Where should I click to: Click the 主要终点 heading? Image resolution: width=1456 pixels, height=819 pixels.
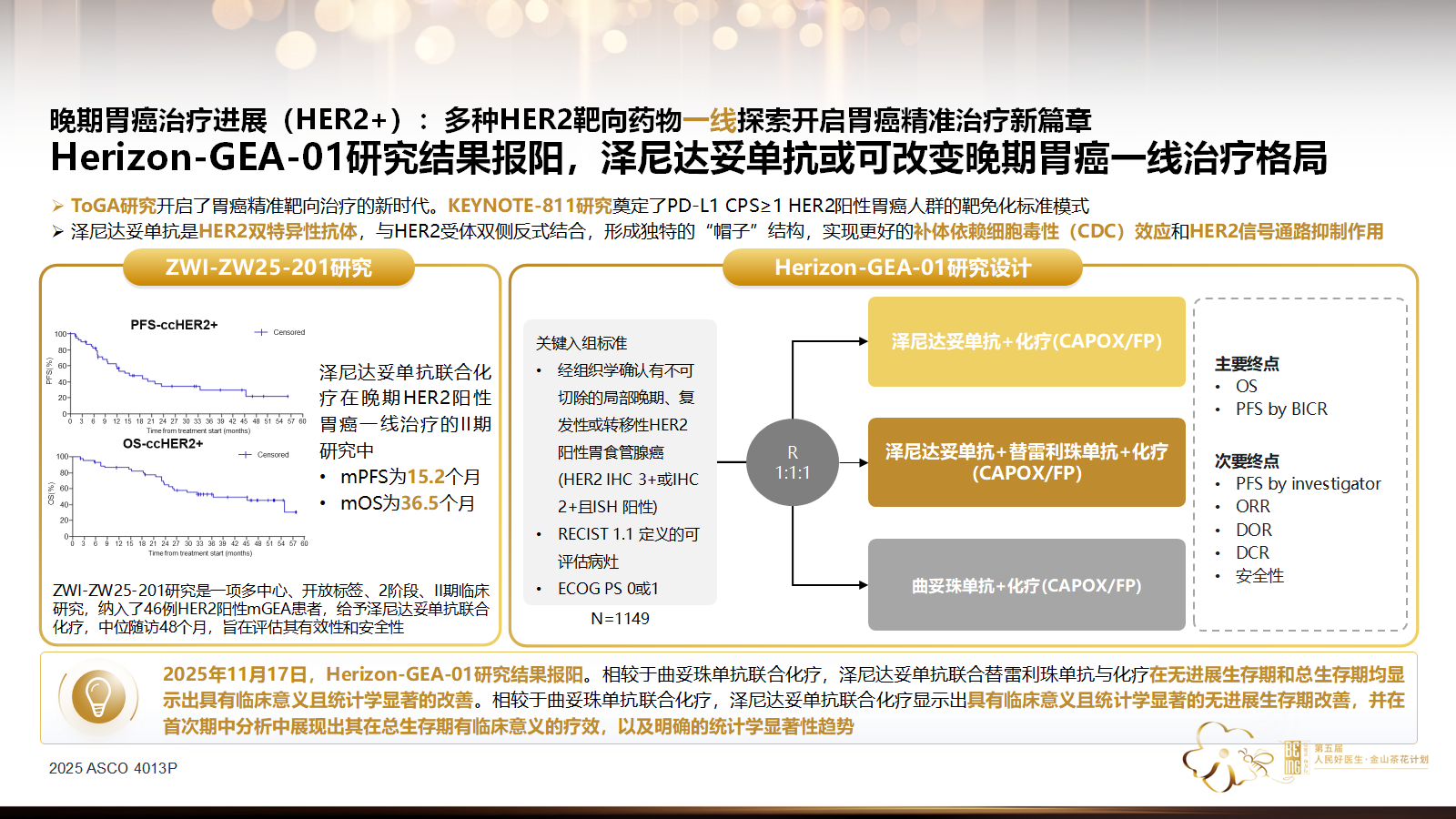(1247, 364)
